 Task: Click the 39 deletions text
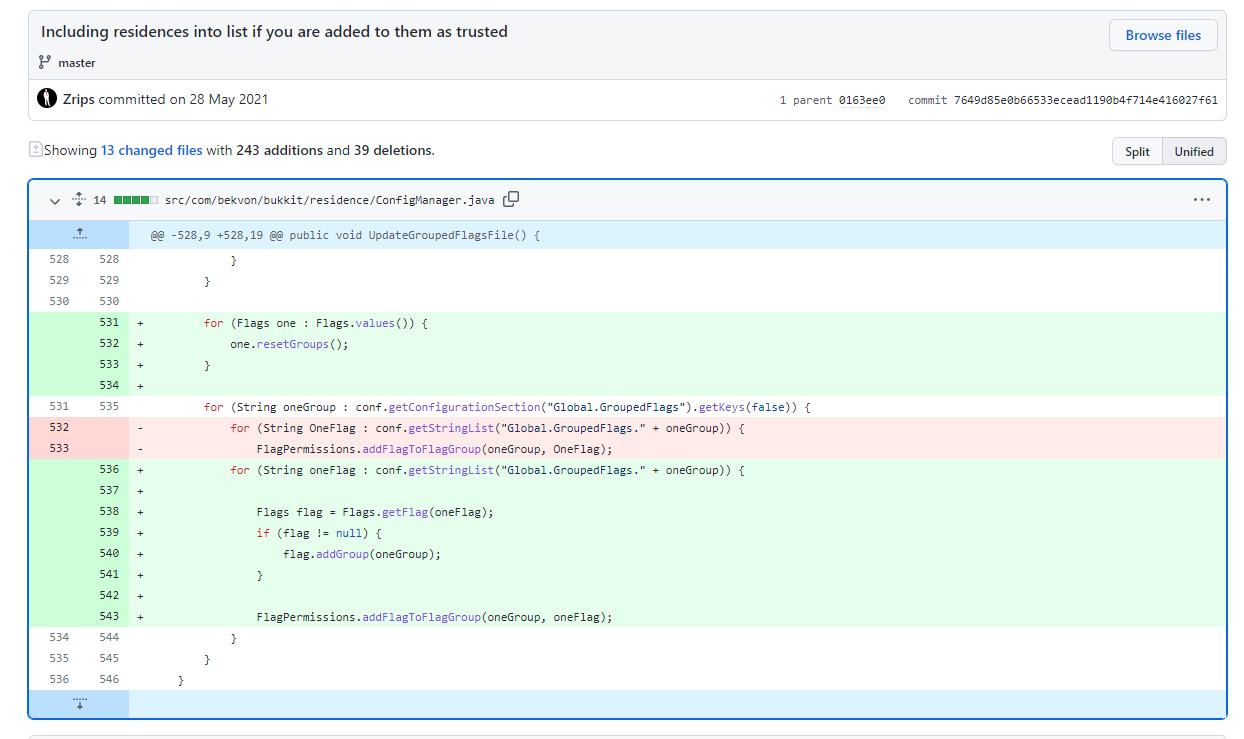pyautogui.click(x=392, y=150)
